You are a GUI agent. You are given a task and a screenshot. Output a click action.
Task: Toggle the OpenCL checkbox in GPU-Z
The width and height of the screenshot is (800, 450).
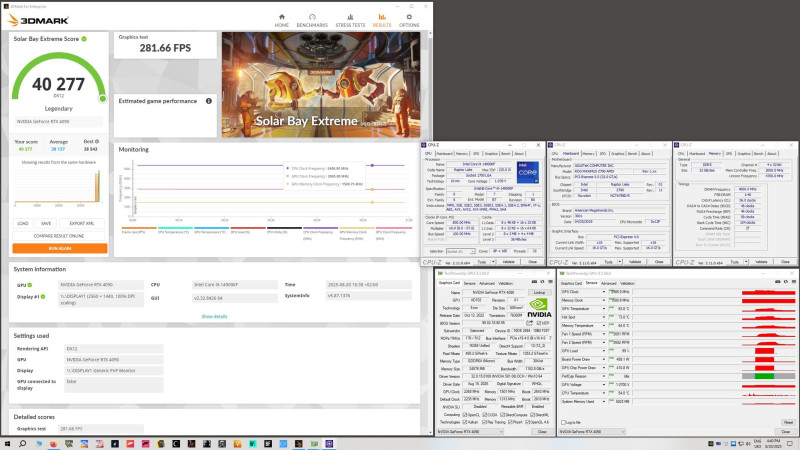pyautogui.click(x=464, y=415)
